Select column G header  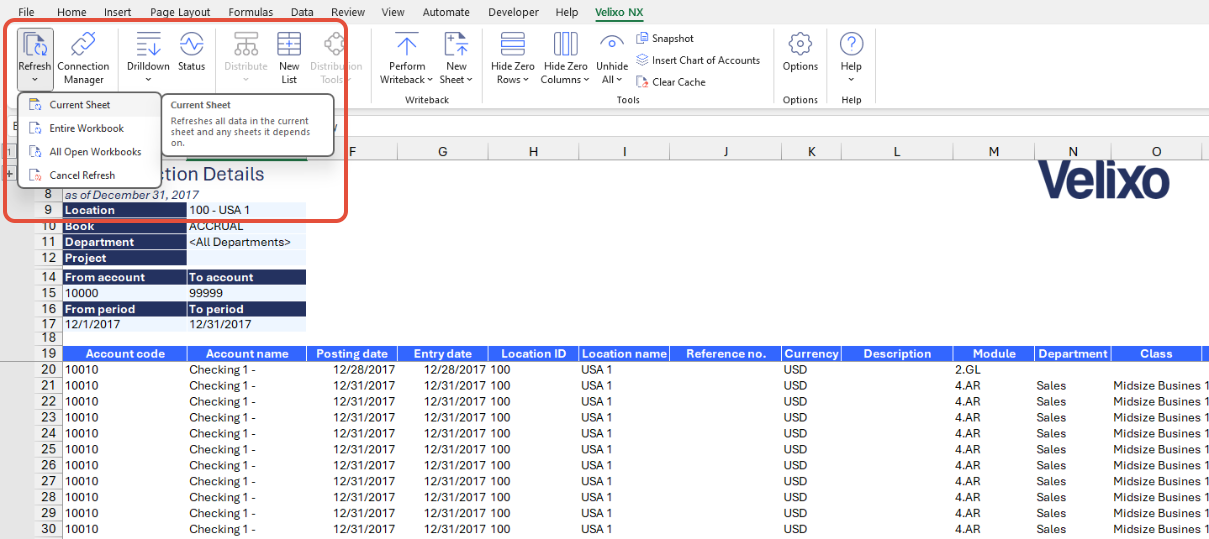tap(442, 151)
